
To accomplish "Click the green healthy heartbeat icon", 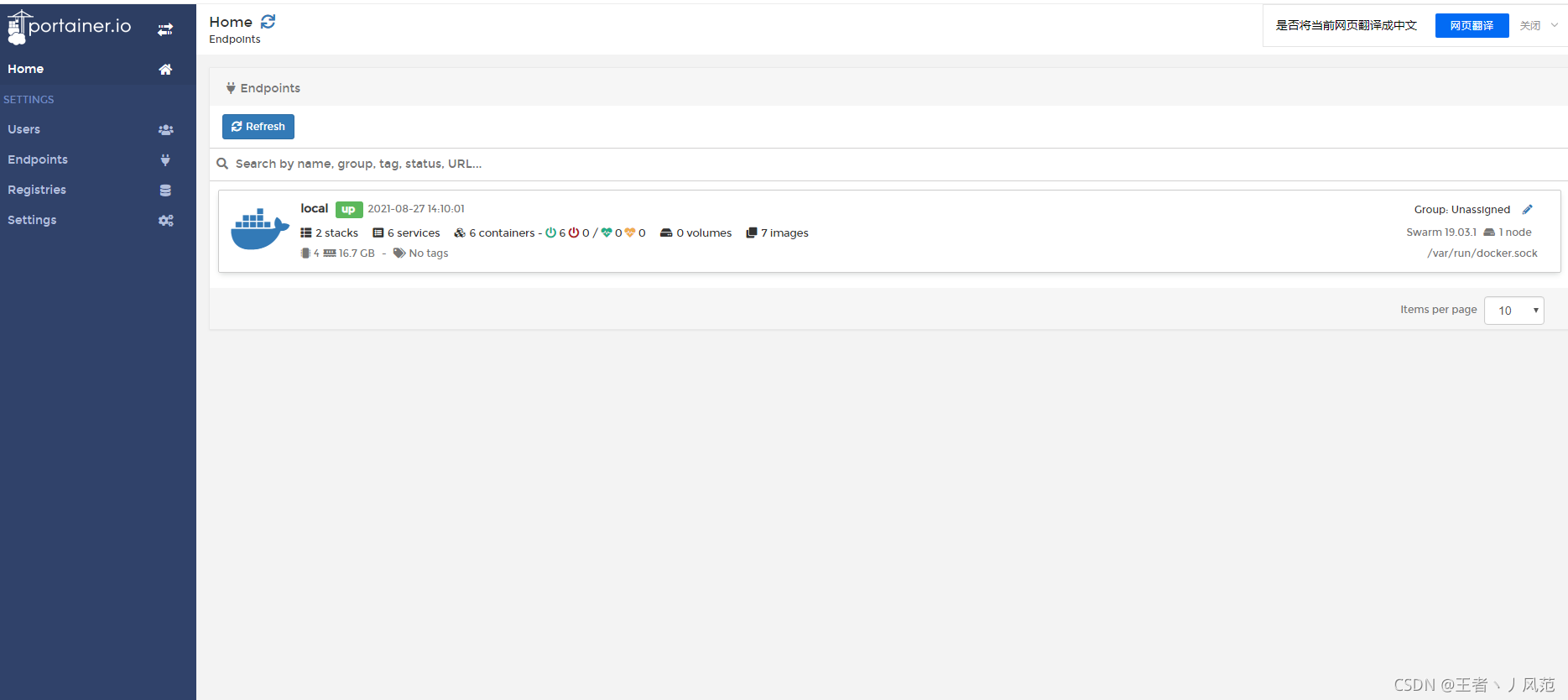I will click(x=607, y=233).
